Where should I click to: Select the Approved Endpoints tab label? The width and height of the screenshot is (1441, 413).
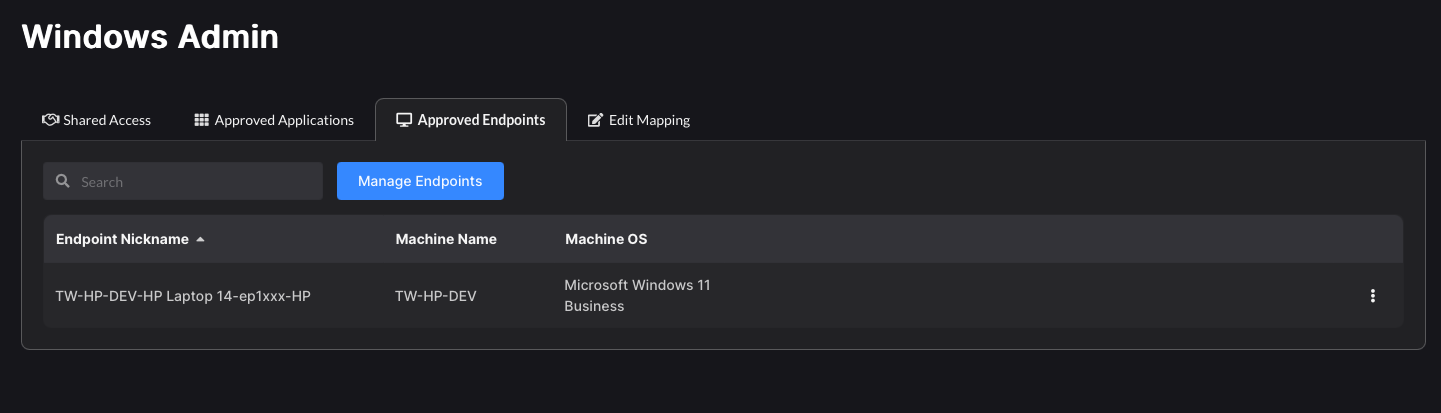(x=481, y=120)
